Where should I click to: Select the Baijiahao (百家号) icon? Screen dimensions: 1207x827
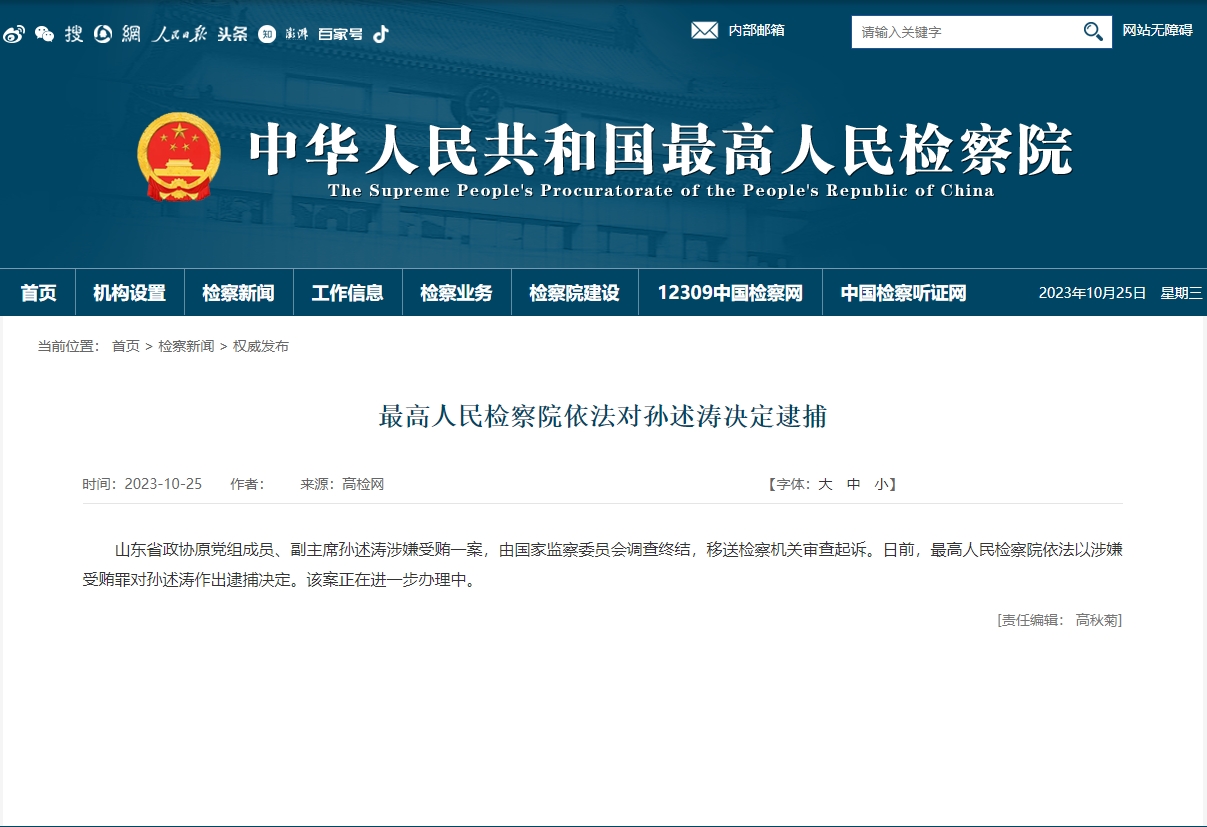click(340, 31)
